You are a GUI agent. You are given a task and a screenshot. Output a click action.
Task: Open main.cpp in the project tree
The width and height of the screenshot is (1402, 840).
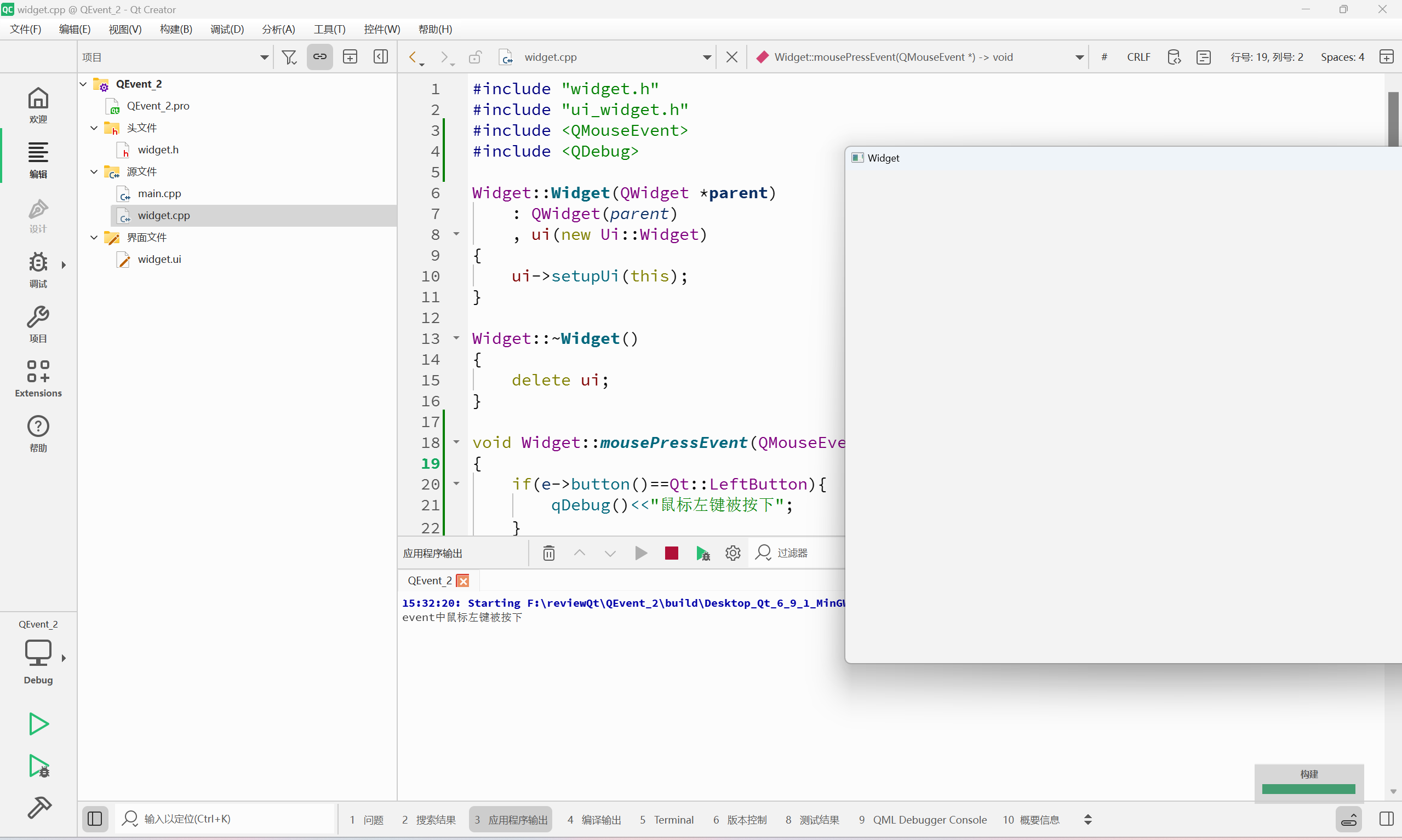click(159, 194)
